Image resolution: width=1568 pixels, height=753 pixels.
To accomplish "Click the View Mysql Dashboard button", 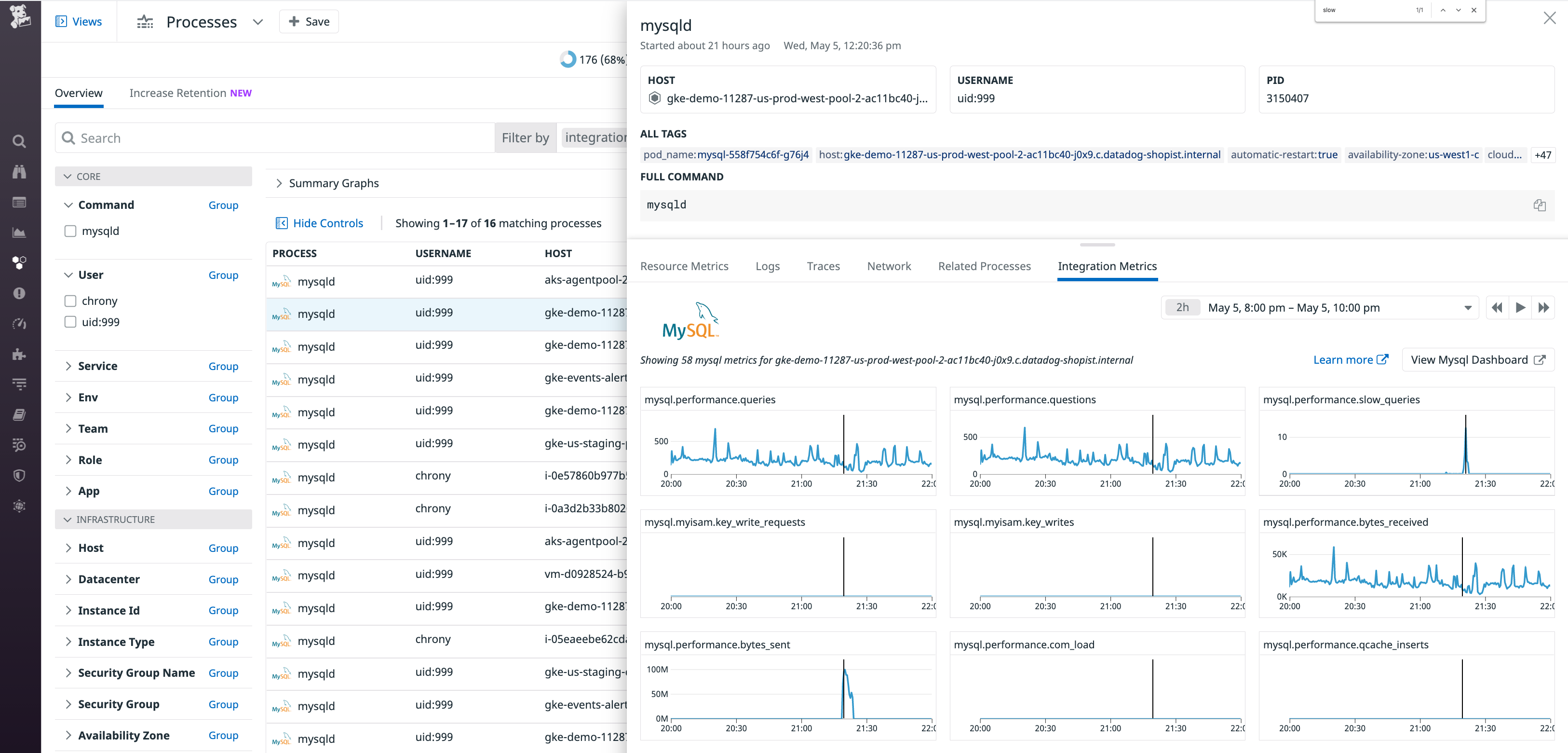I will pyautogui.click(x=1477, y=360).
